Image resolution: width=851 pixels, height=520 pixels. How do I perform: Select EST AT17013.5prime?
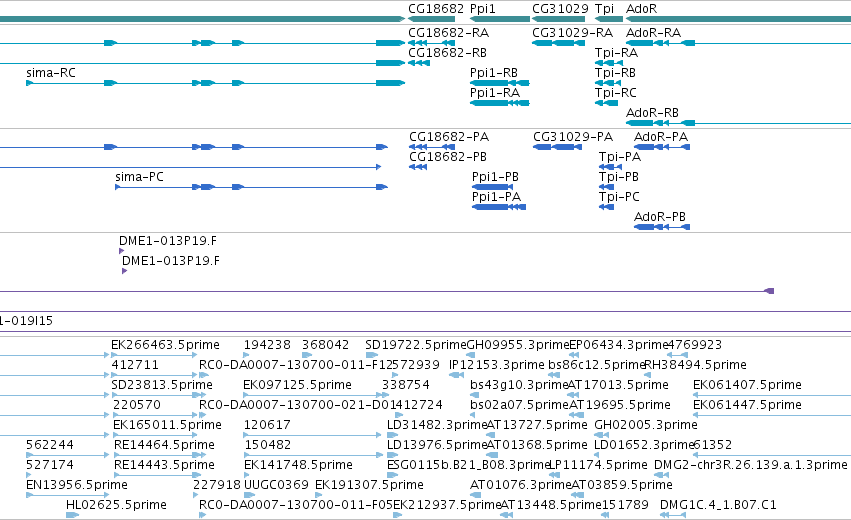point(618,385)
